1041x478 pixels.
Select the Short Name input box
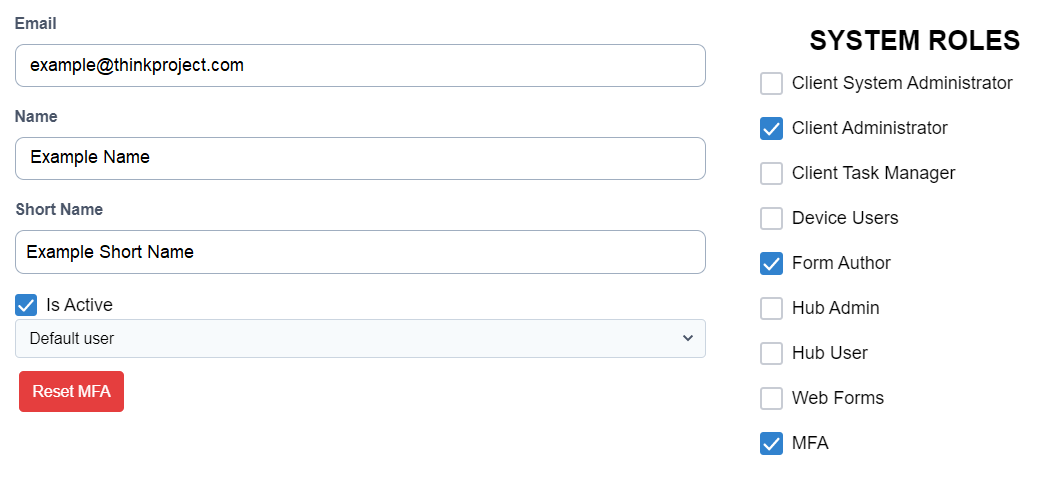pyautogui.click(x=360, y=252)
